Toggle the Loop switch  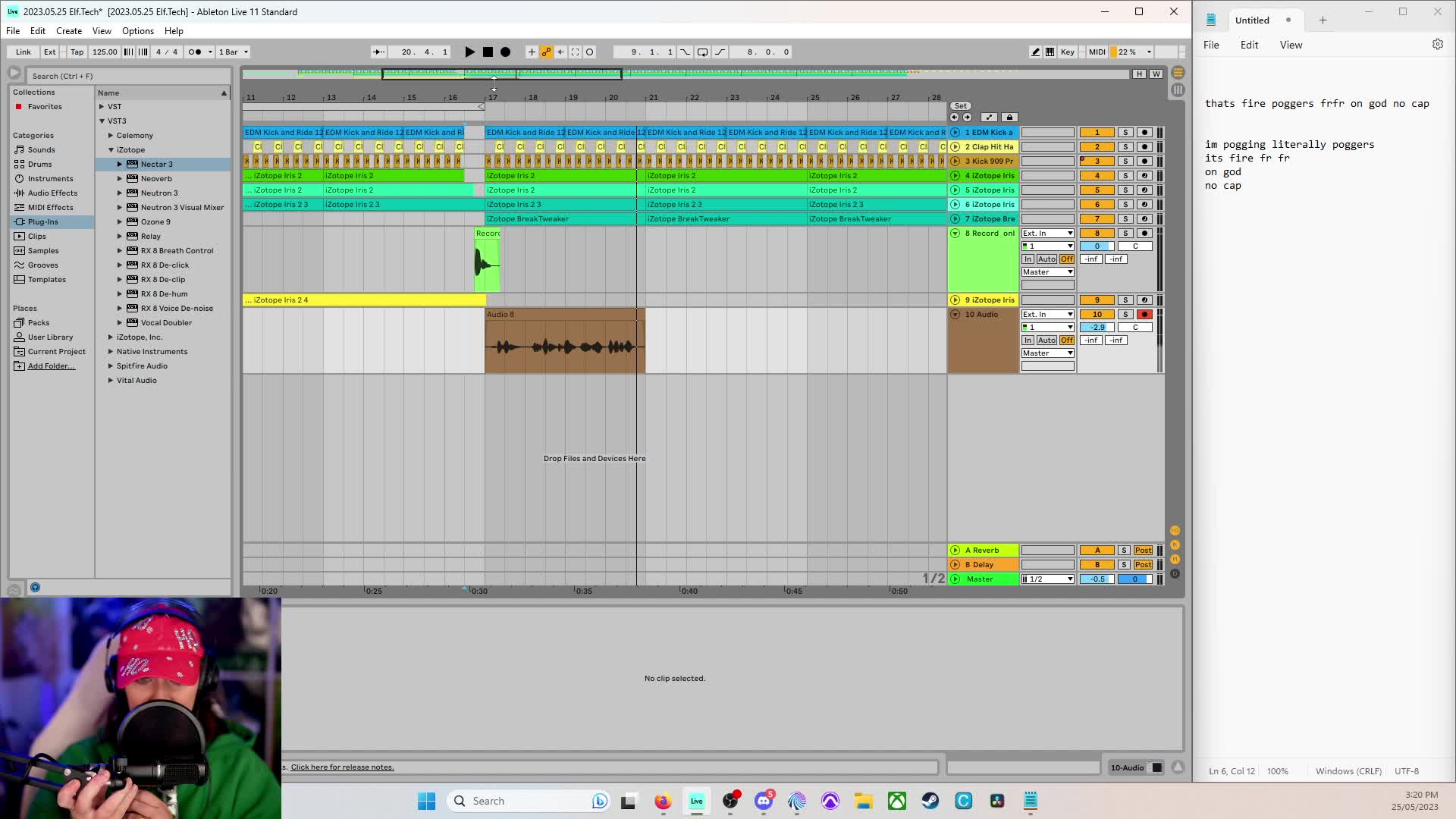(702, 52)
